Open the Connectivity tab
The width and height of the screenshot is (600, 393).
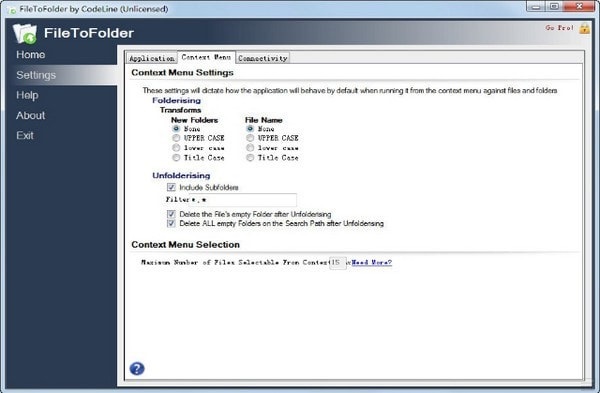[x=262, y=58]
